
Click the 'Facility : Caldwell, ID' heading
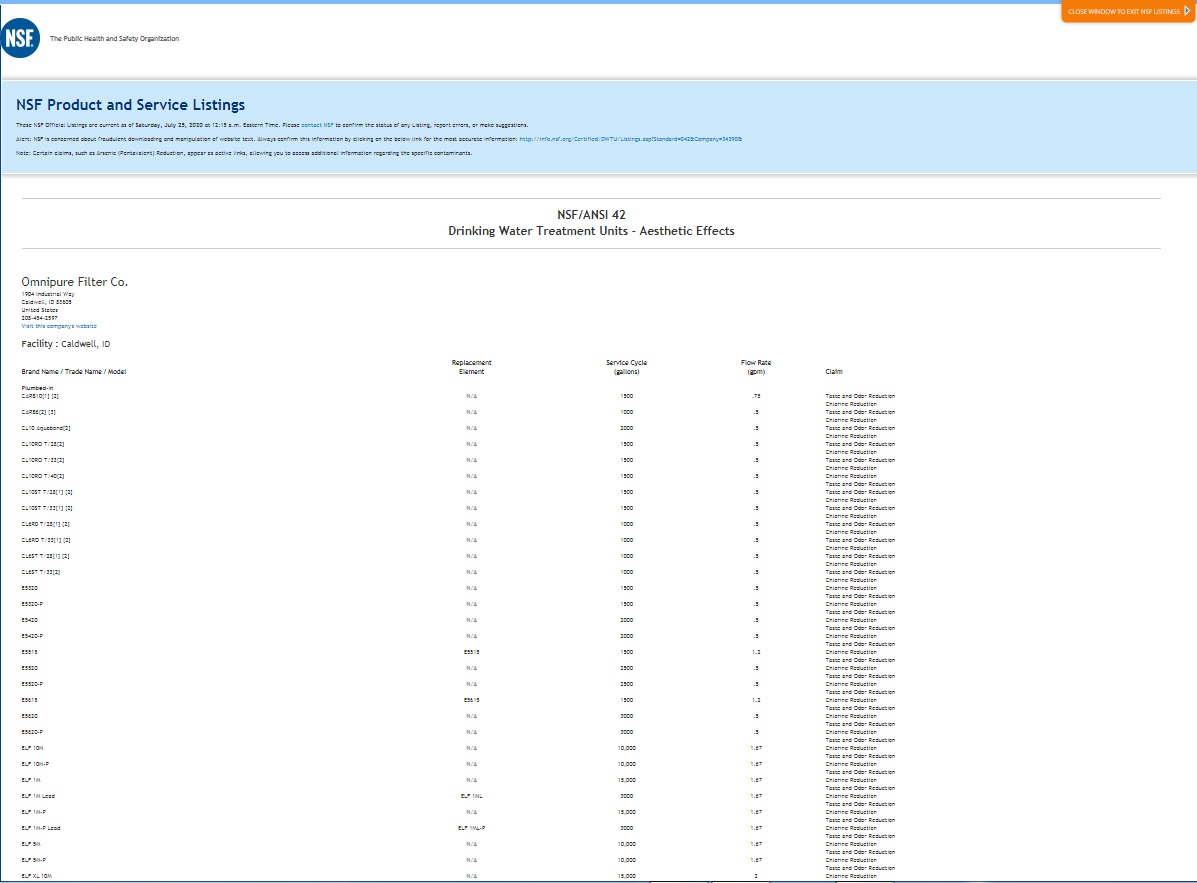tap(65, 344)
